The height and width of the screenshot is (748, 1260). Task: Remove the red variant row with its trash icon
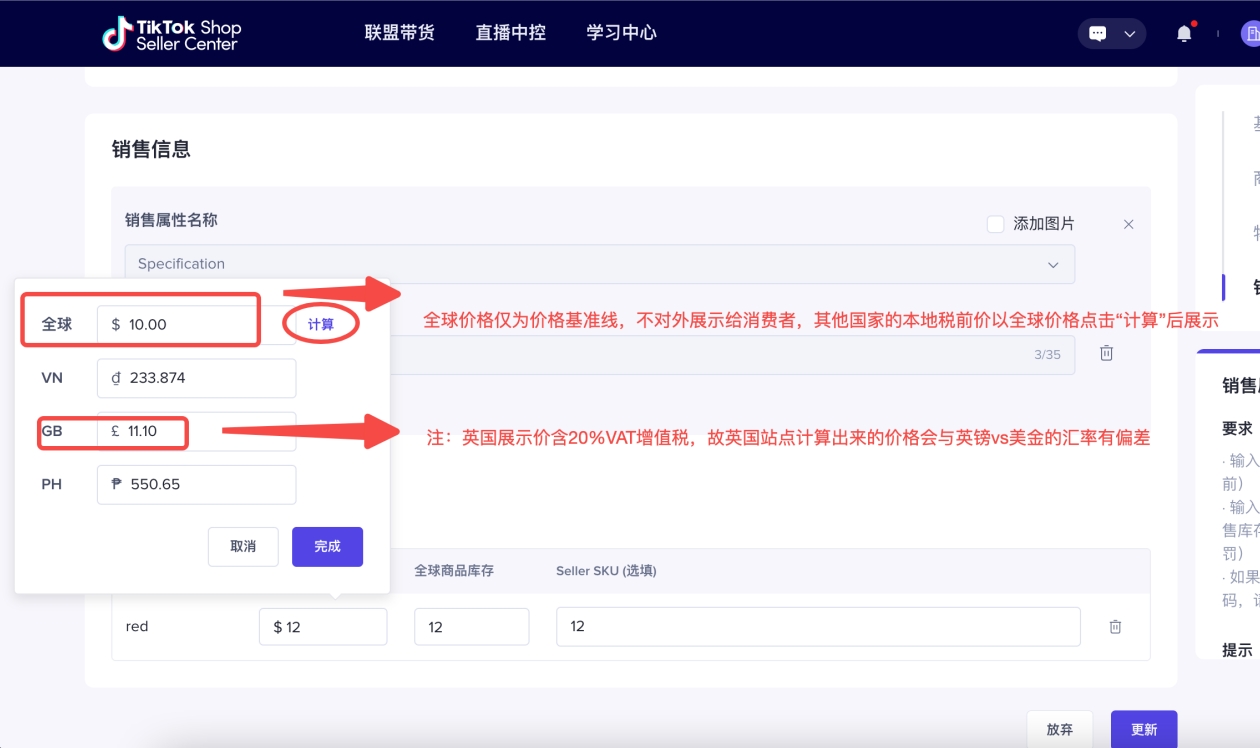click(1115, 626)
